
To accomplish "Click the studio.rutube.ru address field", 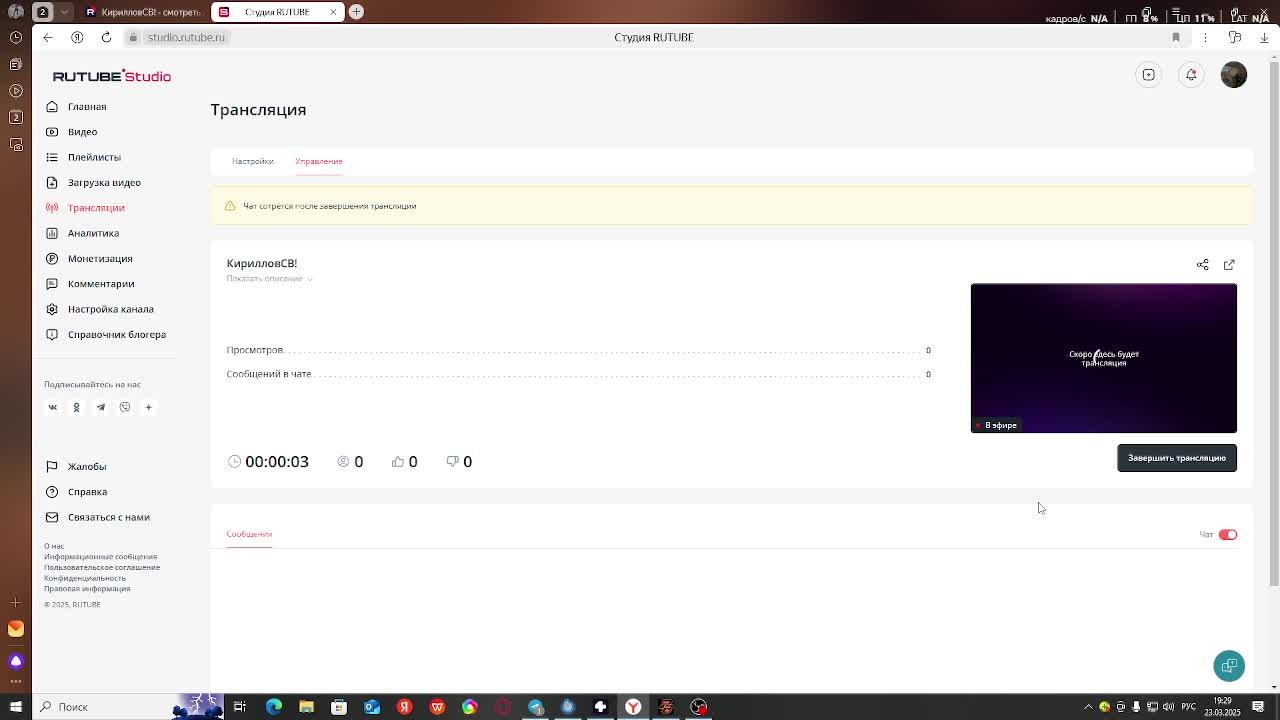I will point(186,37).
